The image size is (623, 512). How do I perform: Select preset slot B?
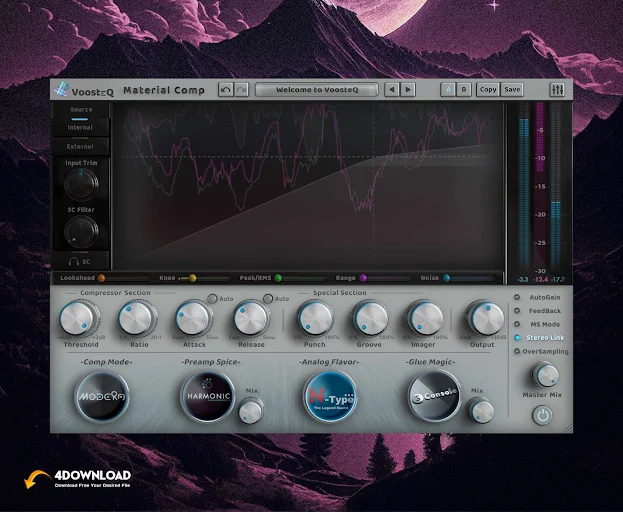pos(464,90)
